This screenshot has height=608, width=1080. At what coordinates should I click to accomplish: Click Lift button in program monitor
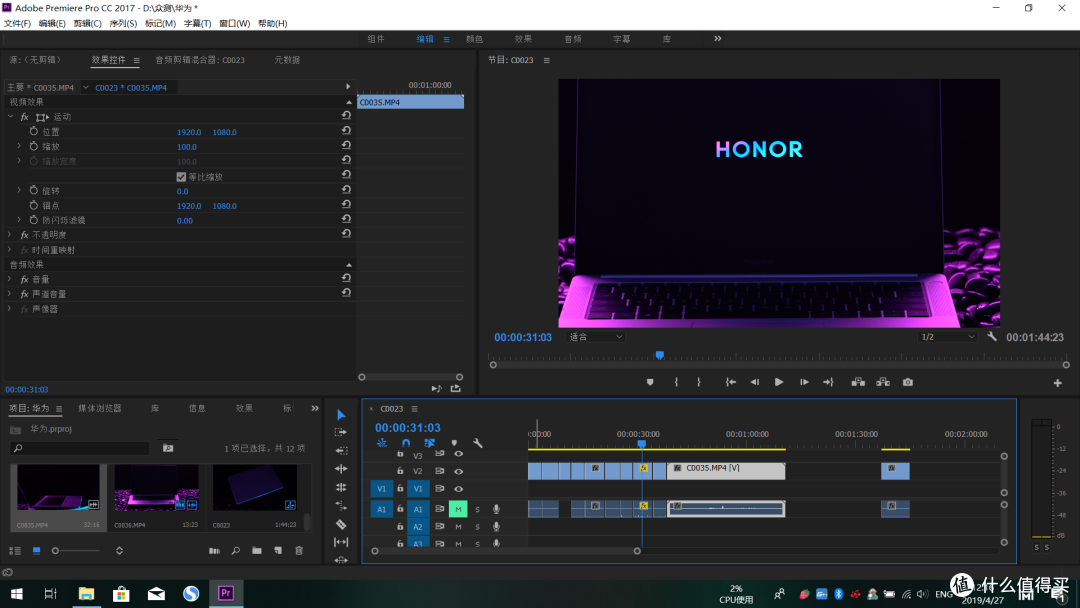click(858, 382)
